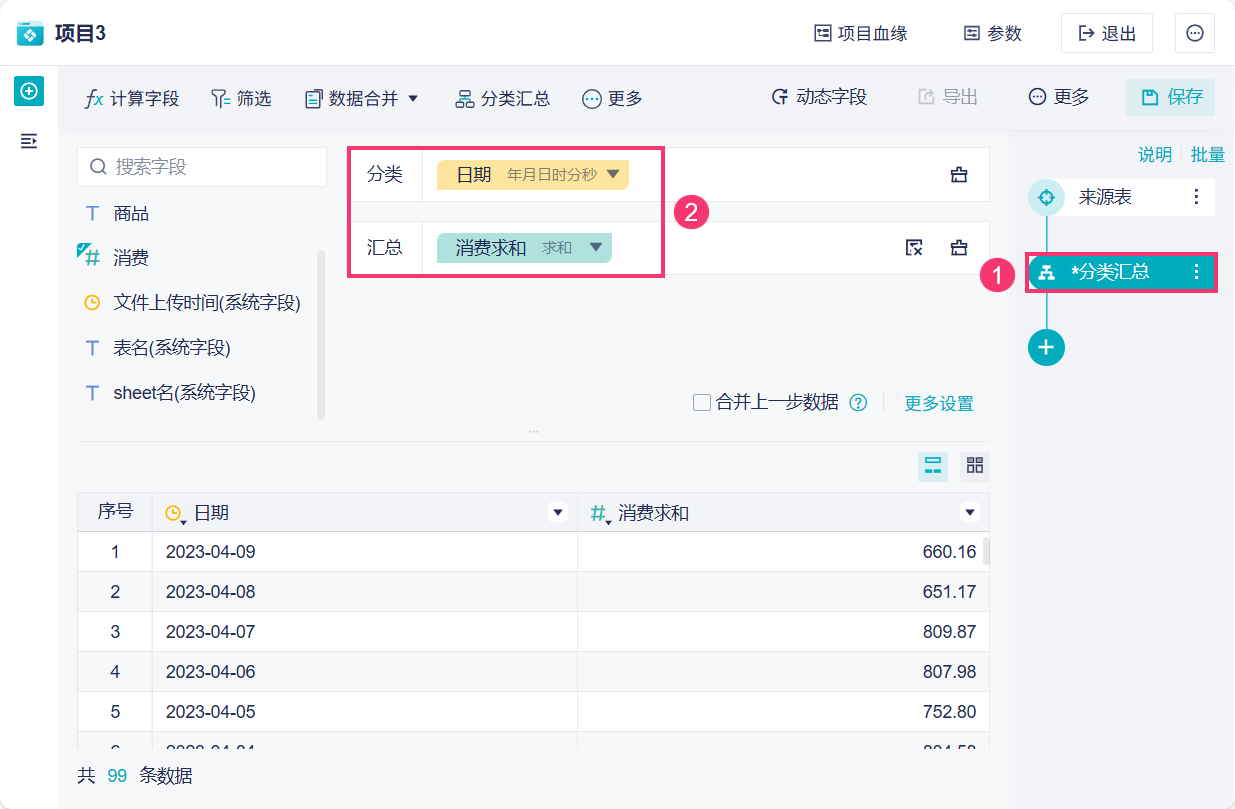Open the 更多设置 link
Viewport: 1235px width, 809px height.
click(x=939, y=403)
